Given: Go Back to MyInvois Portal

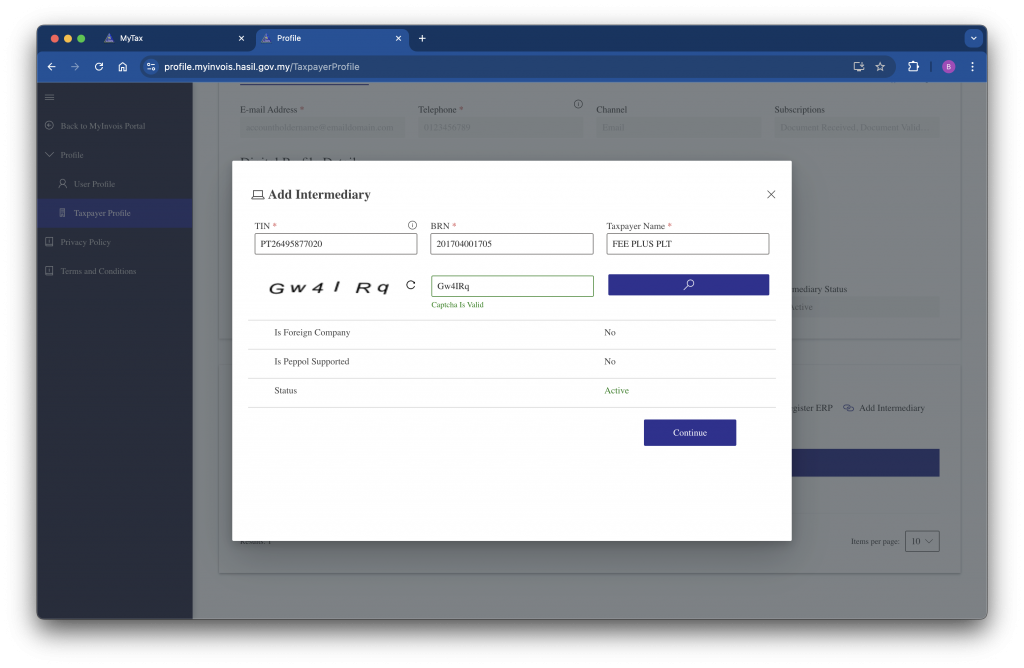Looking at the screenshot, I should pos(102,126).
